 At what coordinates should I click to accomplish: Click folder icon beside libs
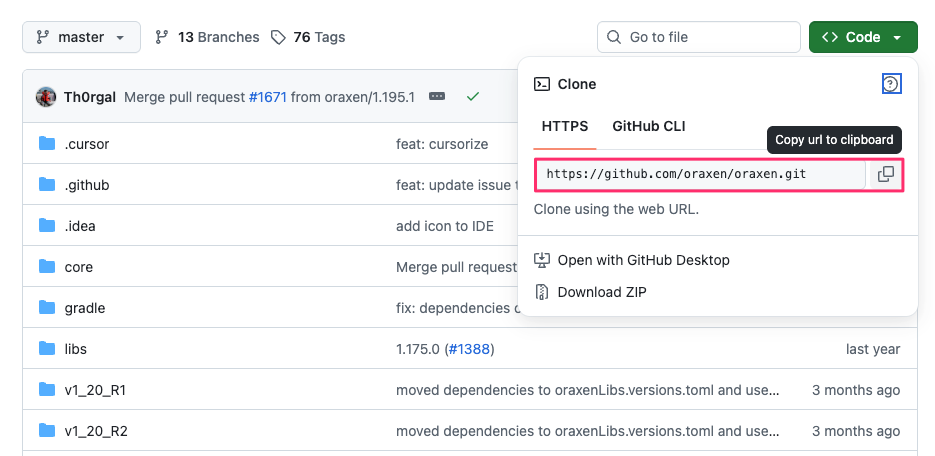[47, 349]
